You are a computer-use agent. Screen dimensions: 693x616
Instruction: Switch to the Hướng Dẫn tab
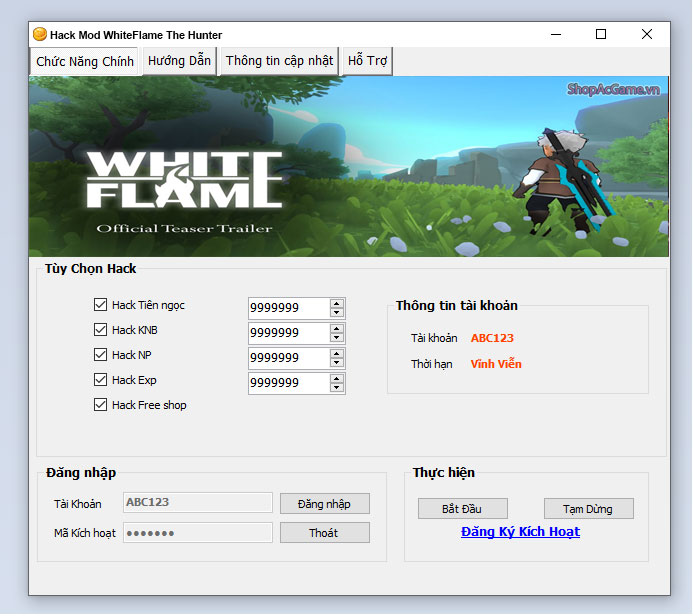click(x=179, y=61)
